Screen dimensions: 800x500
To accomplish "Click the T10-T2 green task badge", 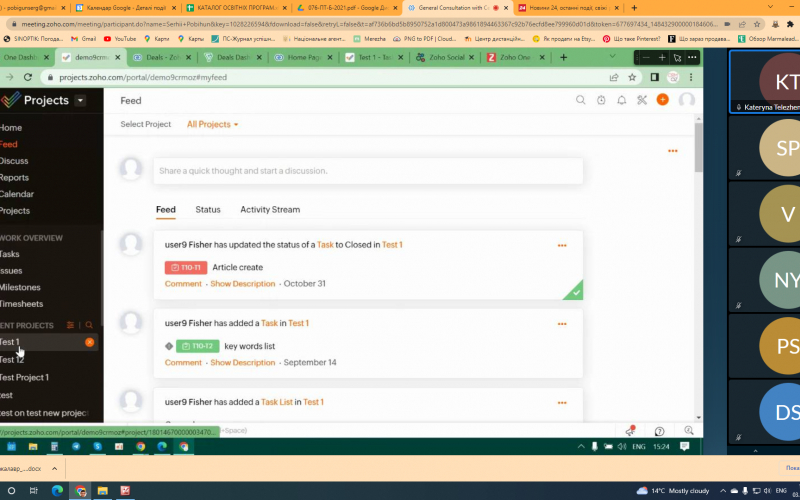I will [x=197, y=346].
